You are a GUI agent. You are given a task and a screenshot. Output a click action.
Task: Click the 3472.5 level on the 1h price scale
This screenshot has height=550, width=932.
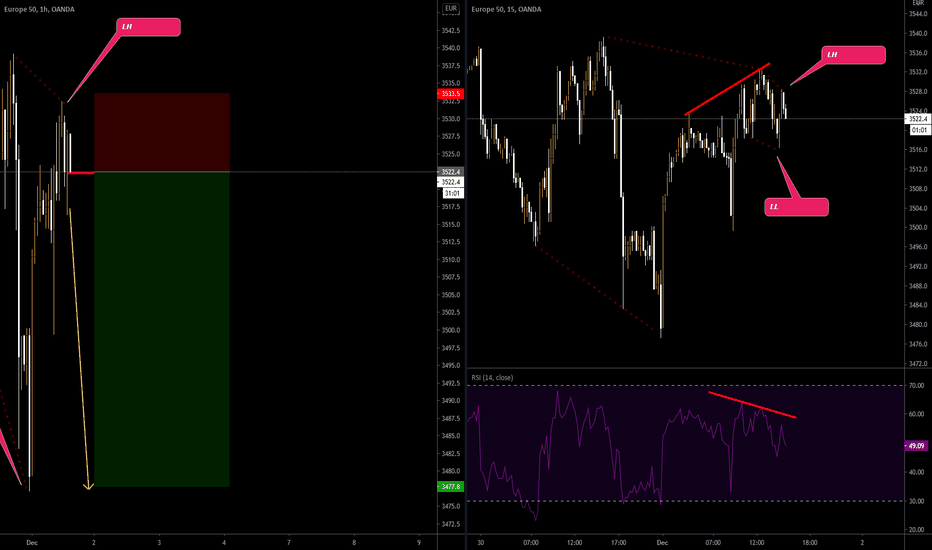[451, 524]
